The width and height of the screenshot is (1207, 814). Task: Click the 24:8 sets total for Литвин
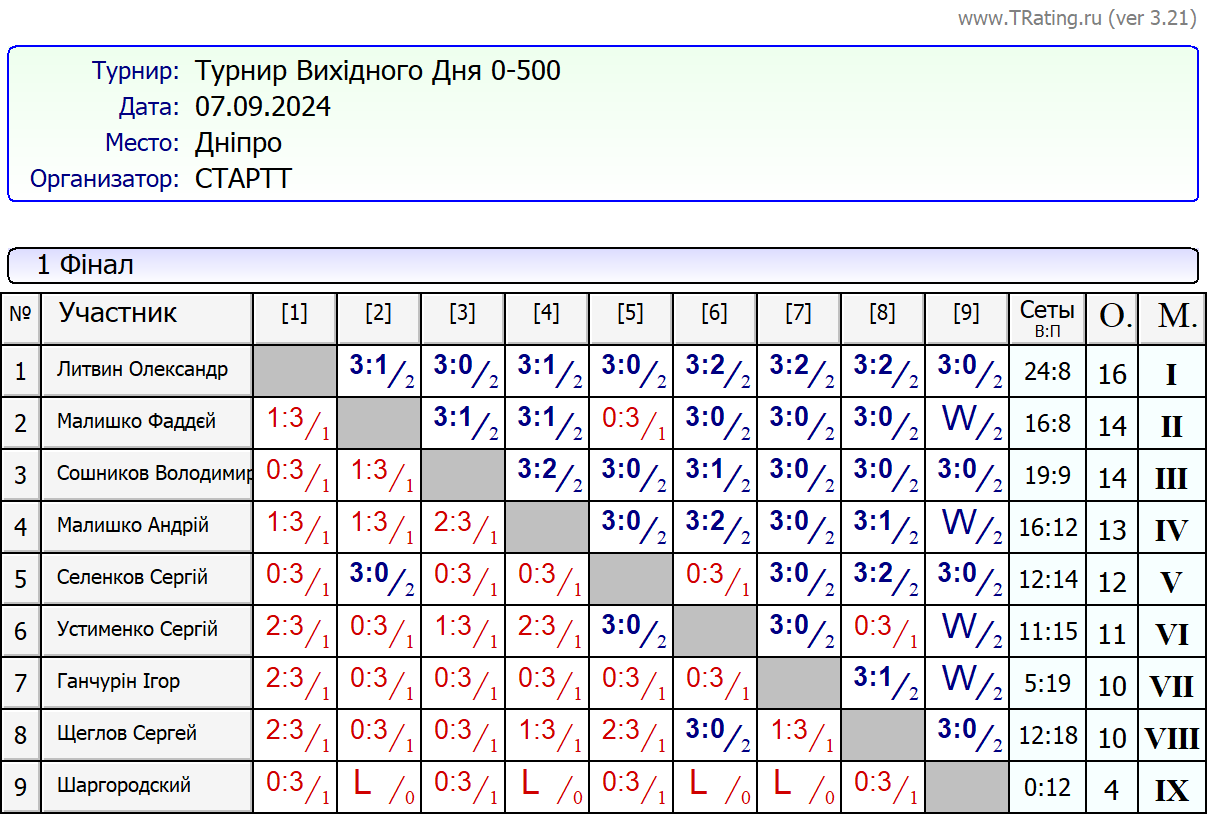tap(1047, 372)
